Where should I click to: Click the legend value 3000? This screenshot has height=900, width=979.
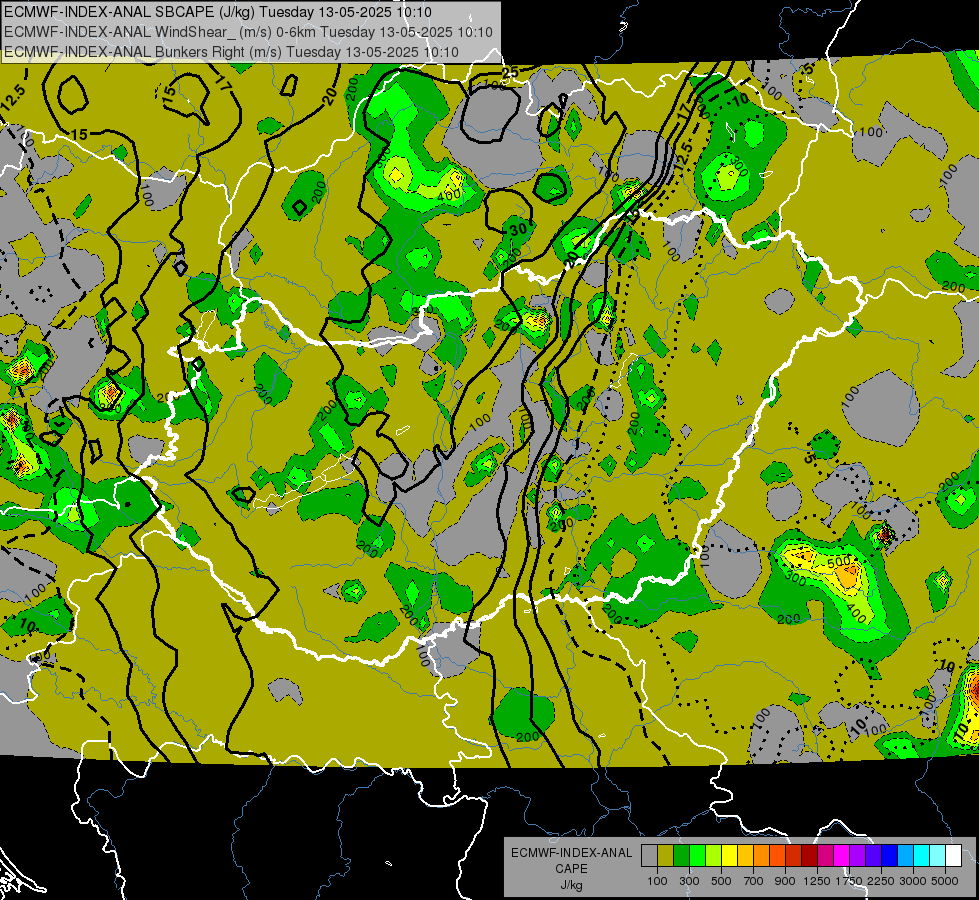pyautogui.click(x=913, y=881)
